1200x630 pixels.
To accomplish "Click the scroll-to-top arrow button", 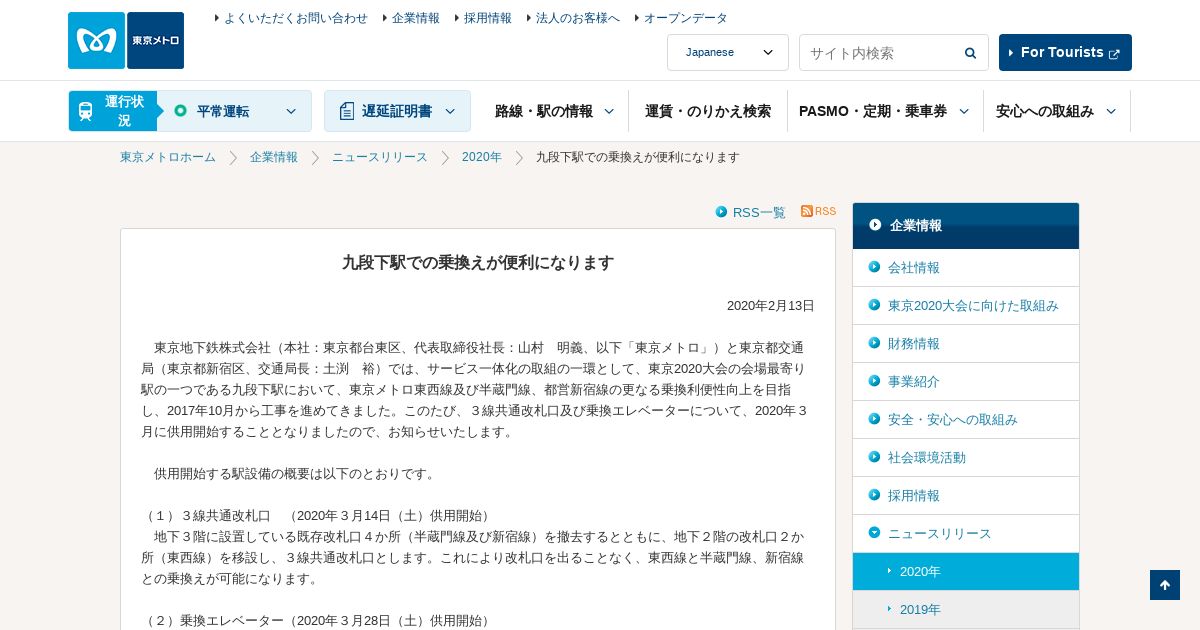I will point(1165,585).
